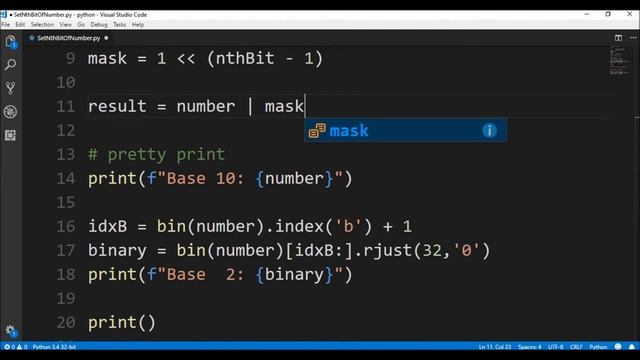
Task: Click the 'idxB = bin(number)' line
Action: point(250,227)
